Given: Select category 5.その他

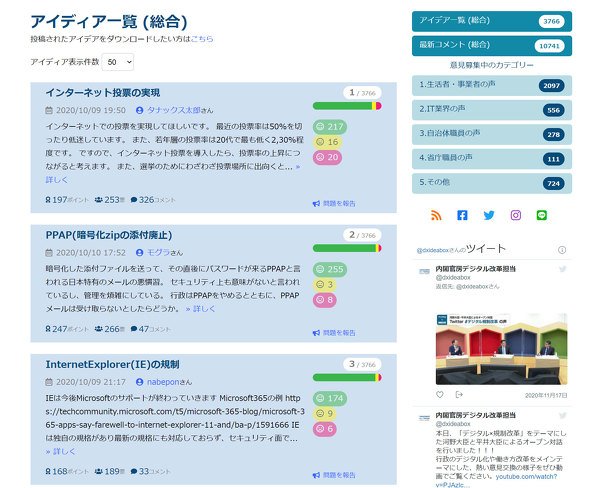Looking at the screenshot, I should click(x=492, y=183).
